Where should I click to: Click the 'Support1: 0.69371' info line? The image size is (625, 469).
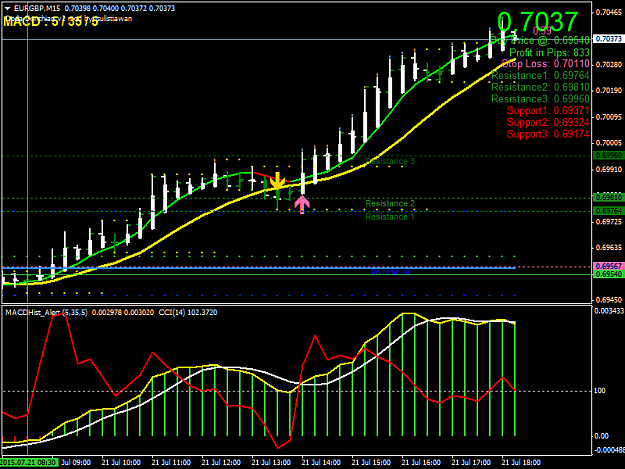click(548, 110)
